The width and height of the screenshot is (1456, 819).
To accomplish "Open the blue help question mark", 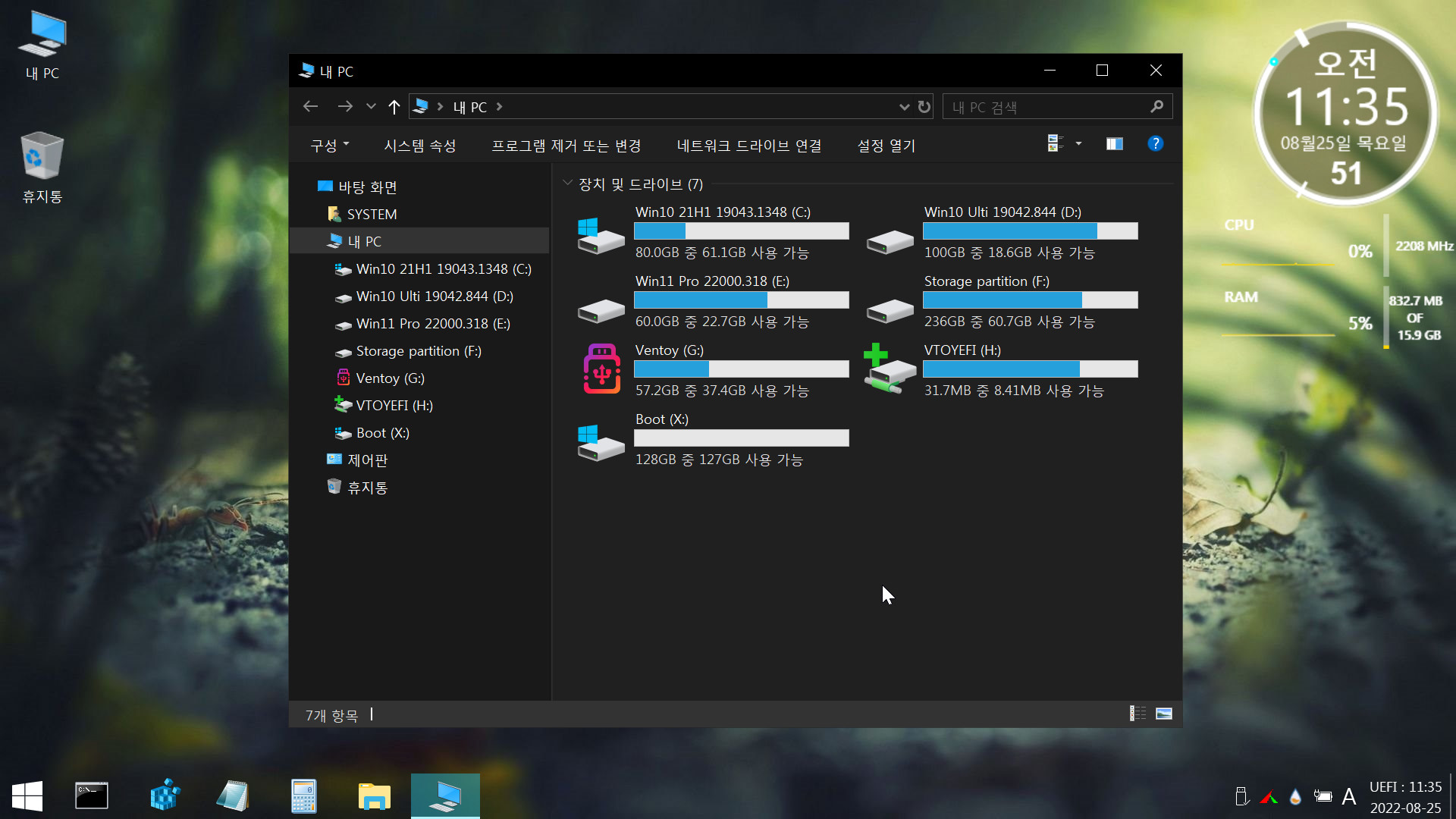I will [x=1155, y=143].
